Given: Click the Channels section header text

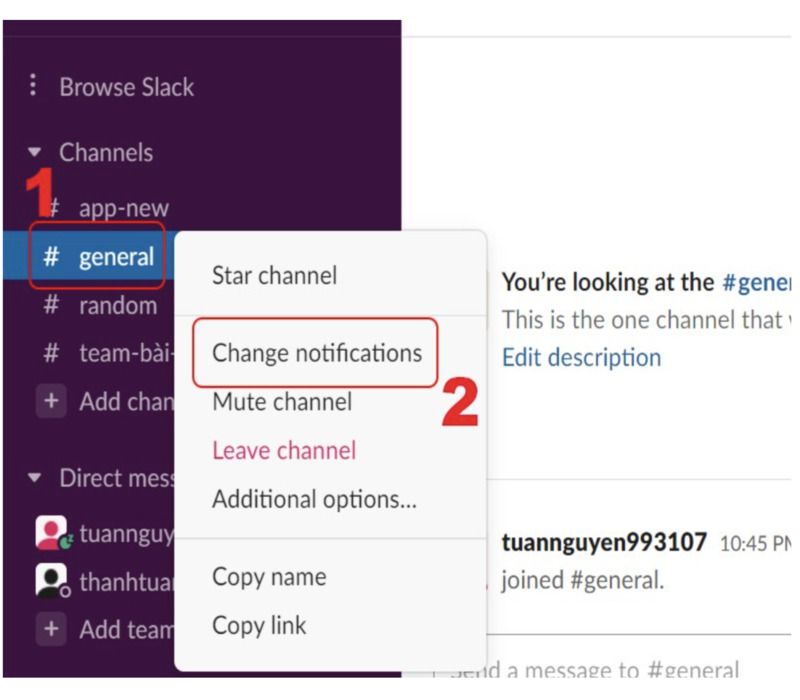Looking at the screenshot, I should 106,153.
